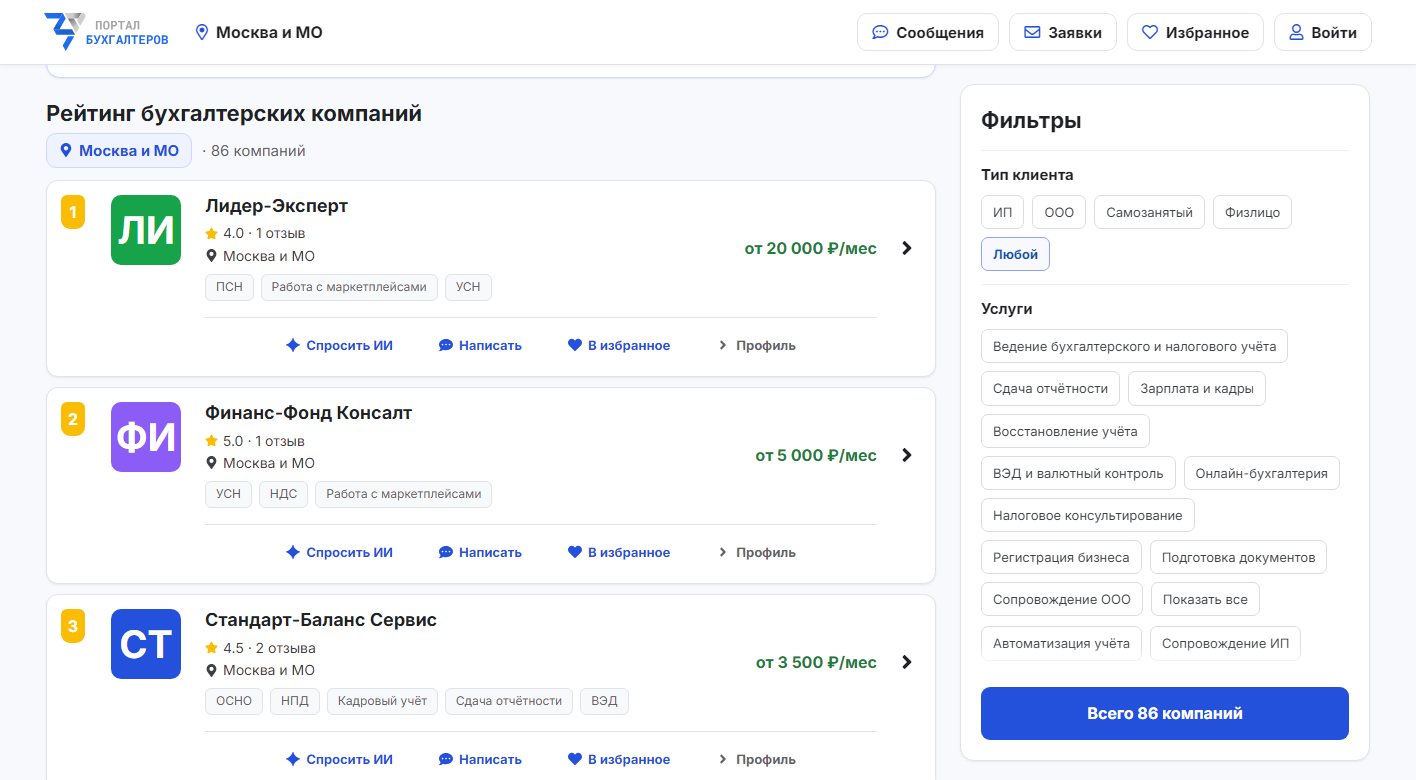The image size is (1416, 780).
Task: Select Любой client type filter
Action: [x=1015, y=254]
